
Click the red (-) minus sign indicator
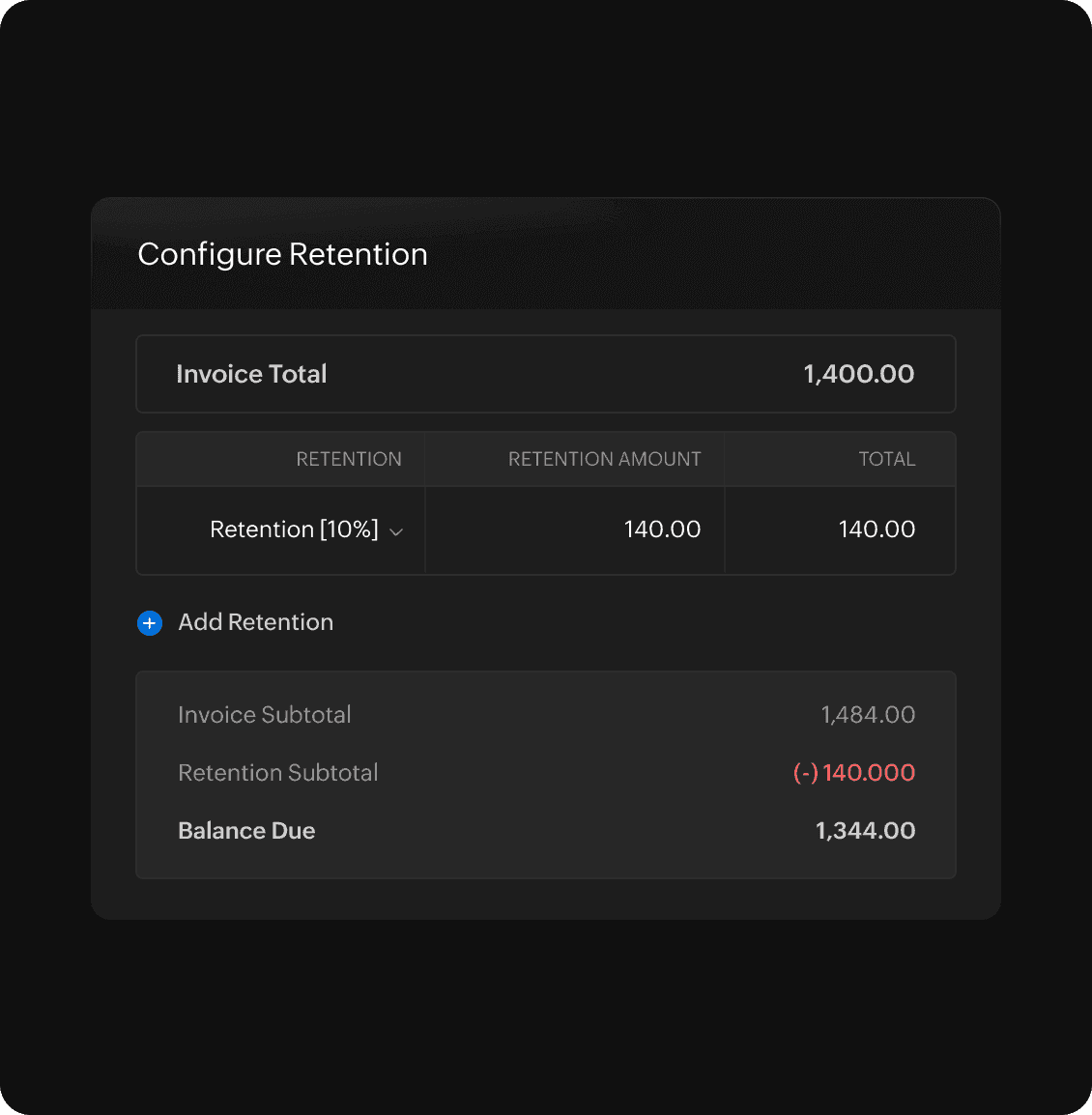tap(805, 773)
